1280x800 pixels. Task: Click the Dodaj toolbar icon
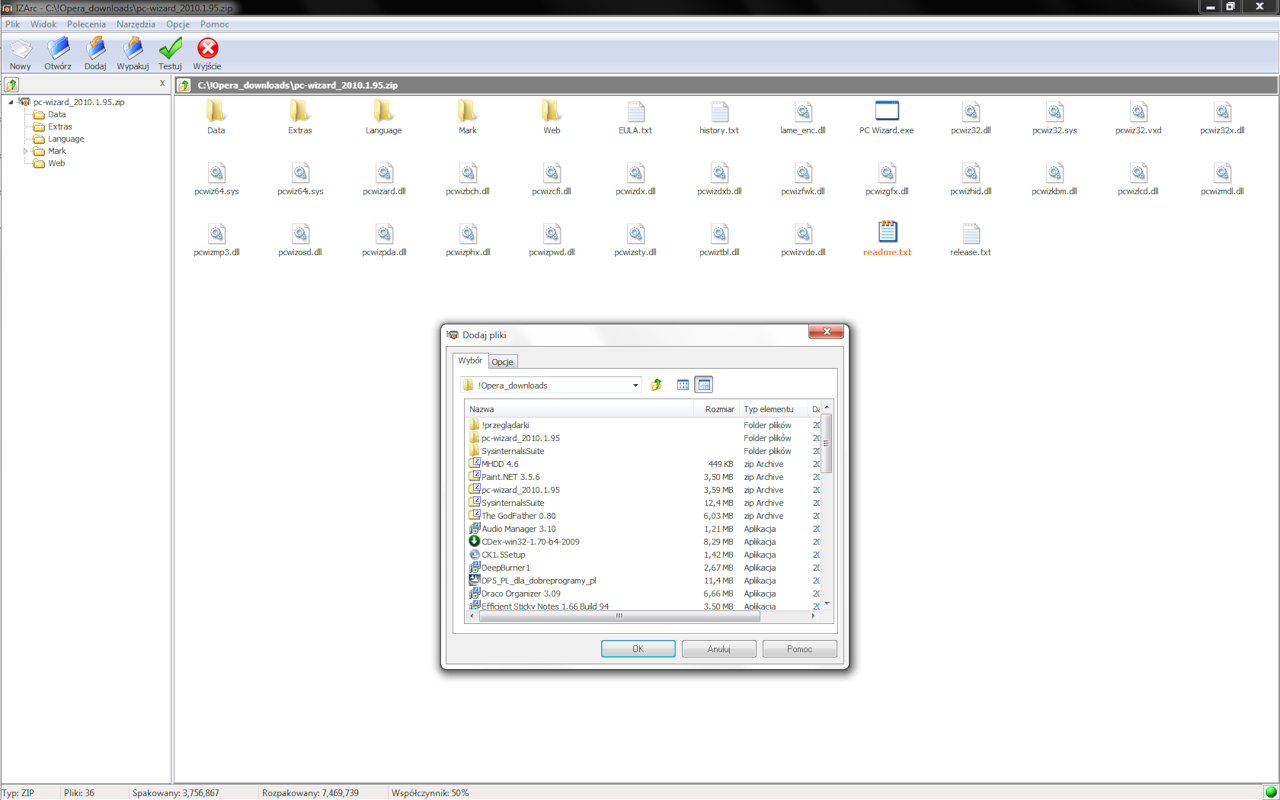pos(95,49)
